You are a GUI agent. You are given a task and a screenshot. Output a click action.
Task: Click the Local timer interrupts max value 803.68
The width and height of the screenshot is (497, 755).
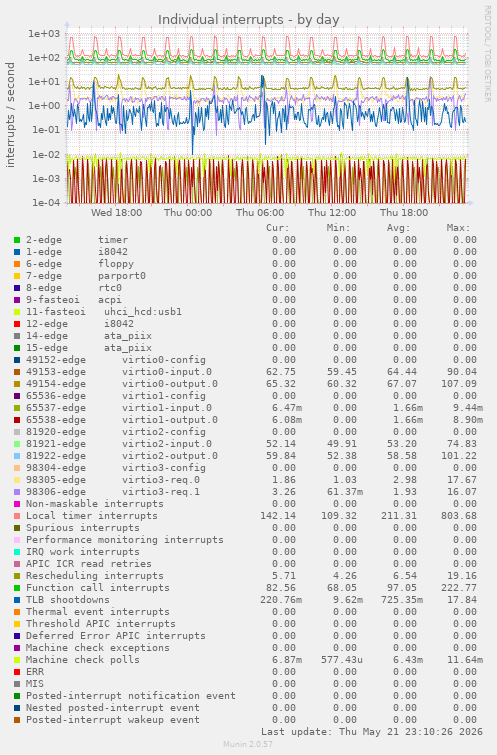pos(459,516)
